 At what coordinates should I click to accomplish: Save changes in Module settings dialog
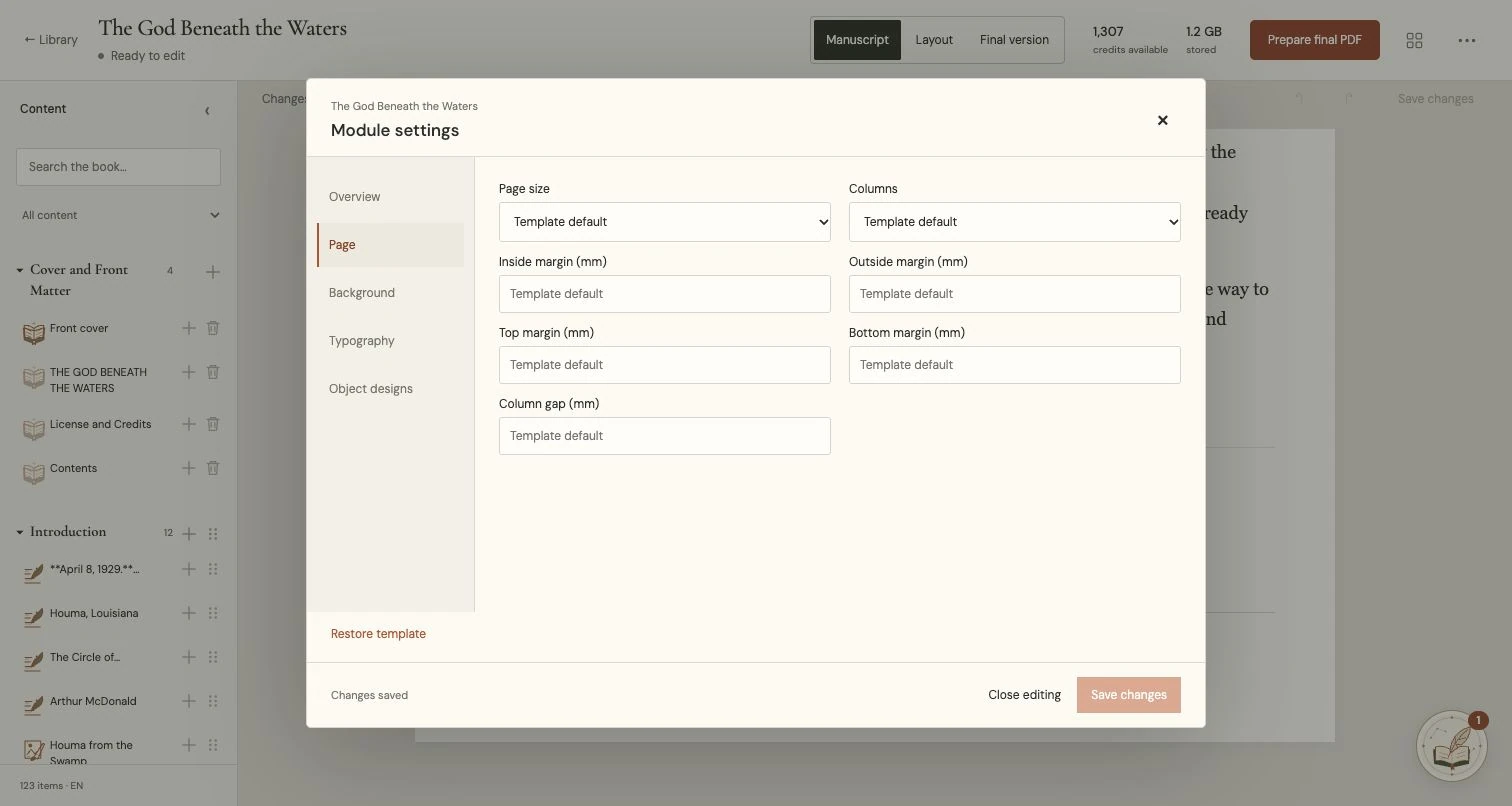click(1129, 695)
